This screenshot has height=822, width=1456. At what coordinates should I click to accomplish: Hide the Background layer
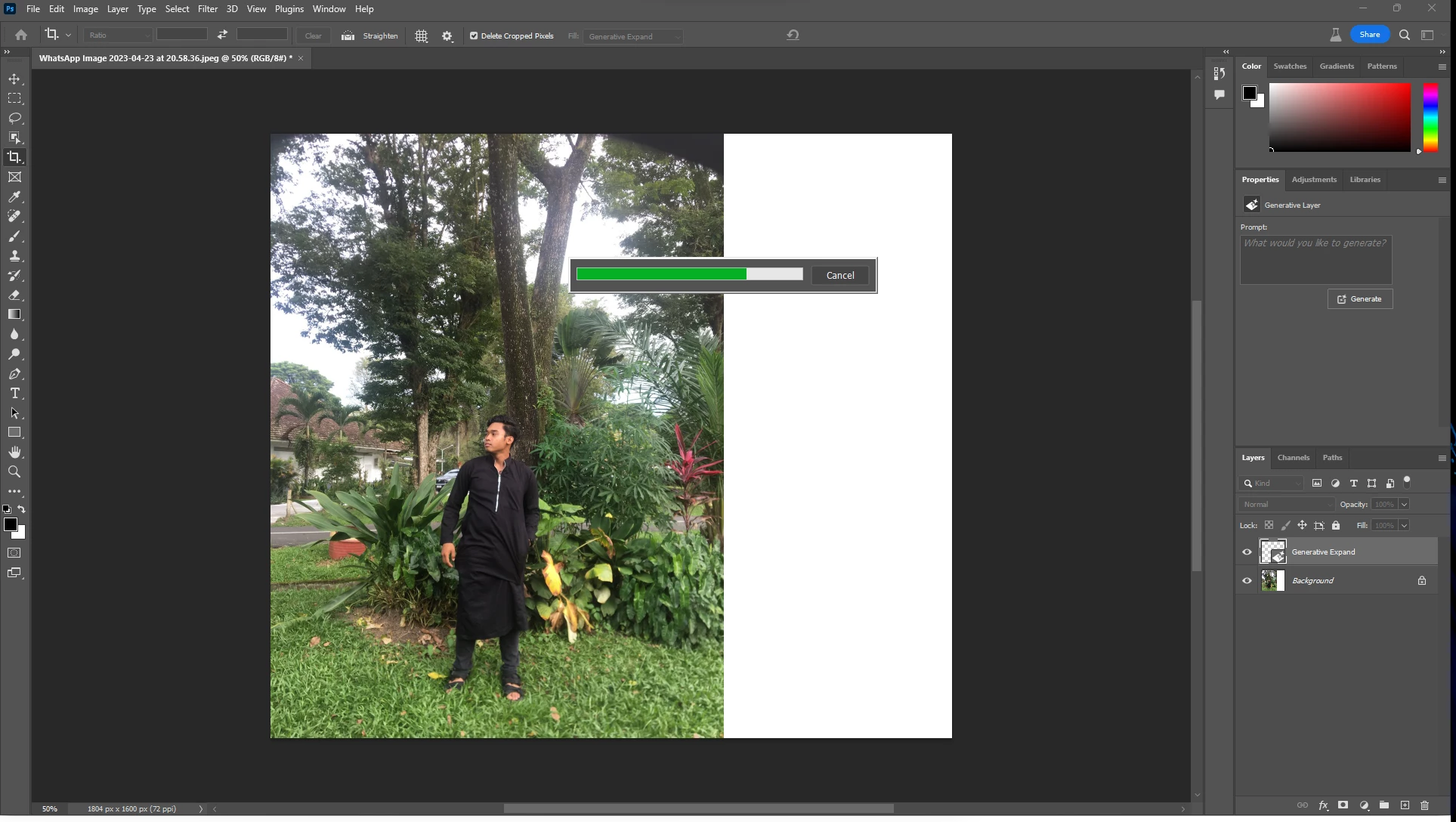coord(1247,580)
